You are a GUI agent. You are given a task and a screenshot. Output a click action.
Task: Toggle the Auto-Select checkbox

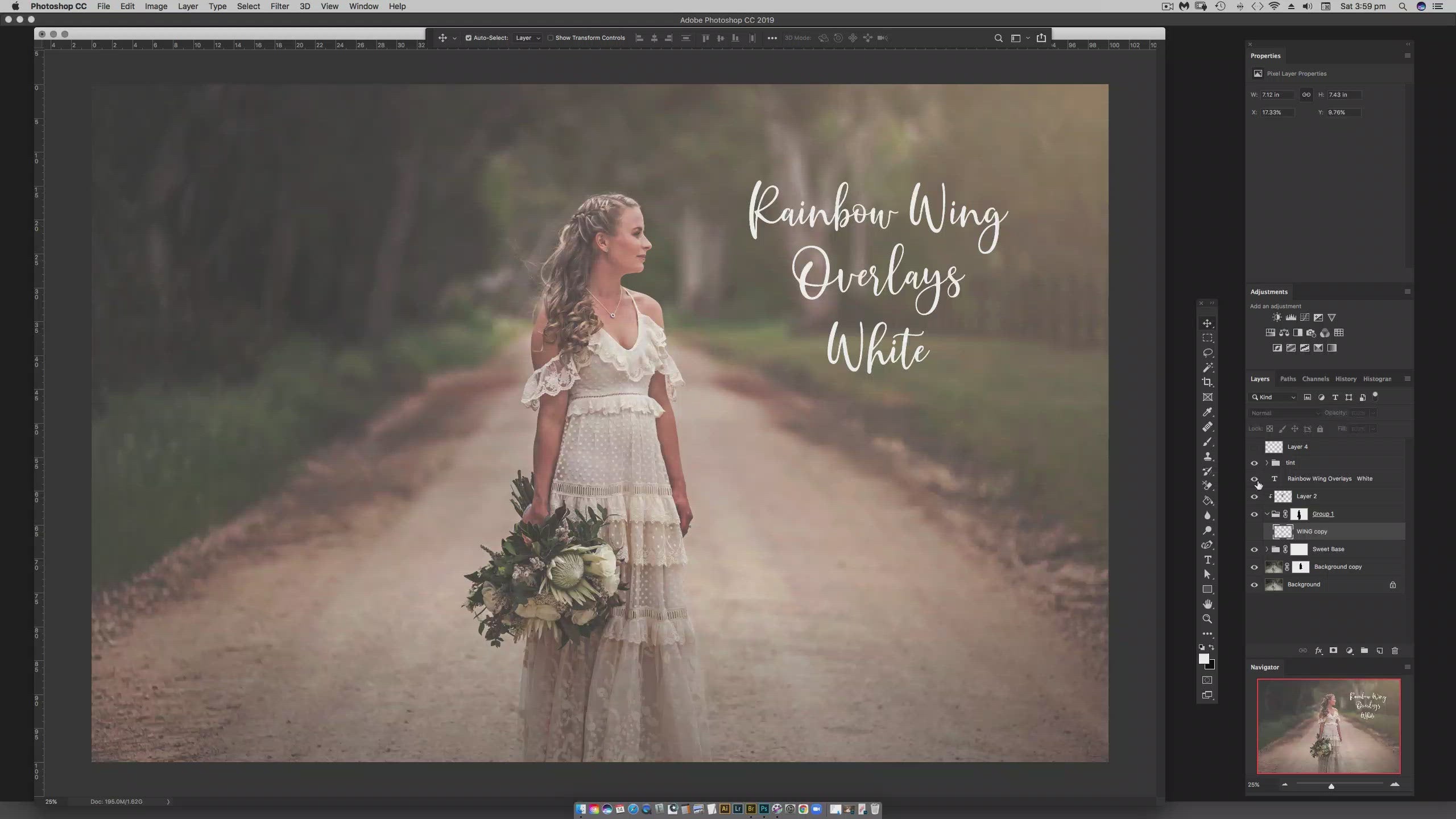[469, 38]
